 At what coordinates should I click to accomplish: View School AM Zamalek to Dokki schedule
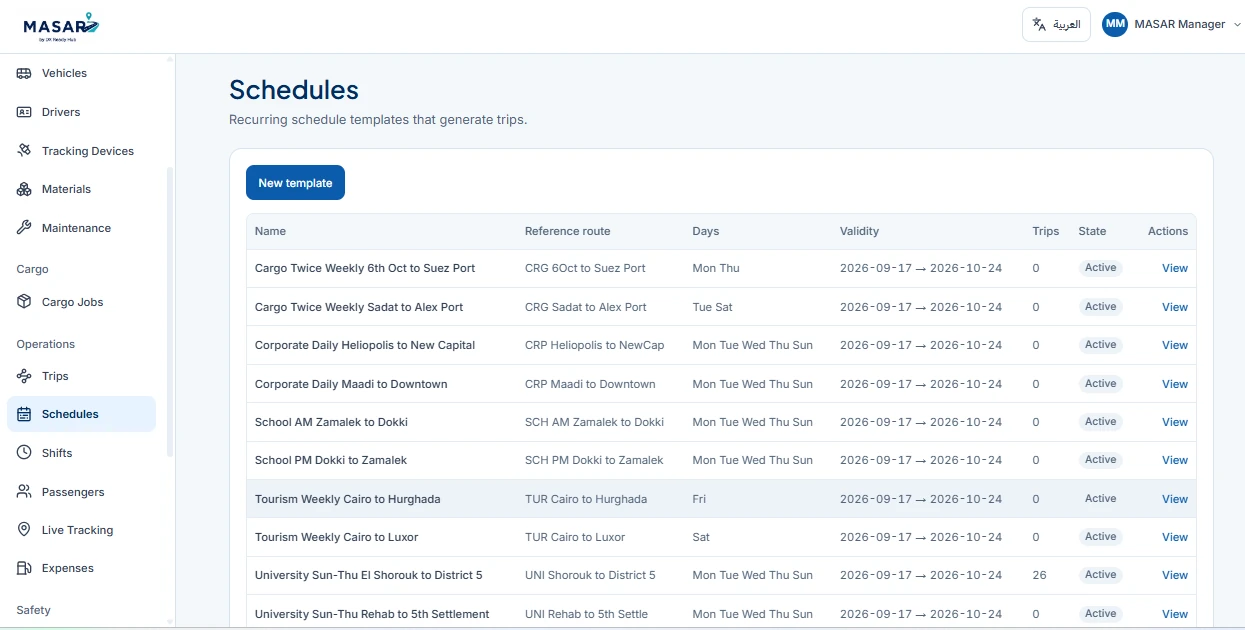point(1174,422)
